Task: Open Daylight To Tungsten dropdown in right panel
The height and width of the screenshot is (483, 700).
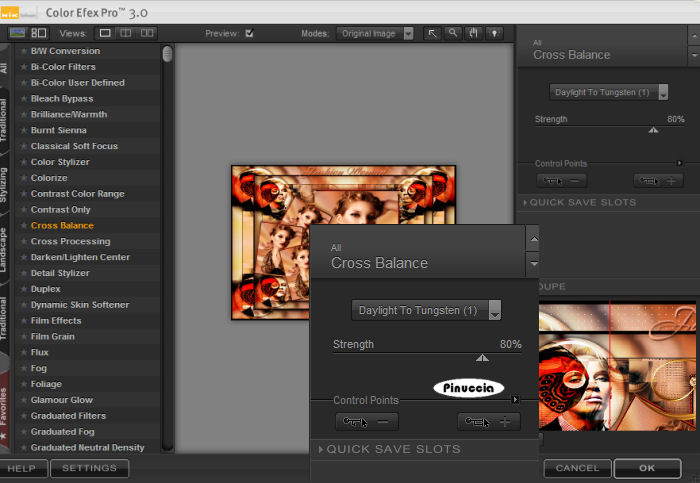Action: pos(608,92)
